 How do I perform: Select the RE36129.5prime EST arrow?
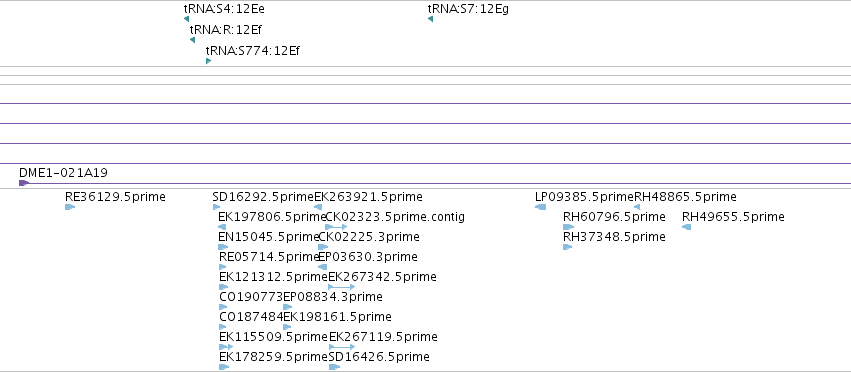(69, 207)
